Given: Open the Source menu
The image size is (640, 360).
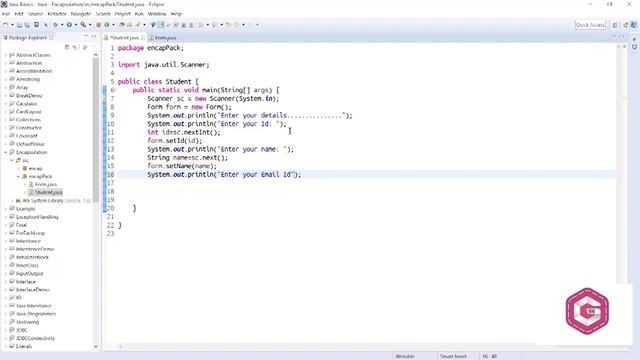Looking at the screenshot, I should (36, 14).
